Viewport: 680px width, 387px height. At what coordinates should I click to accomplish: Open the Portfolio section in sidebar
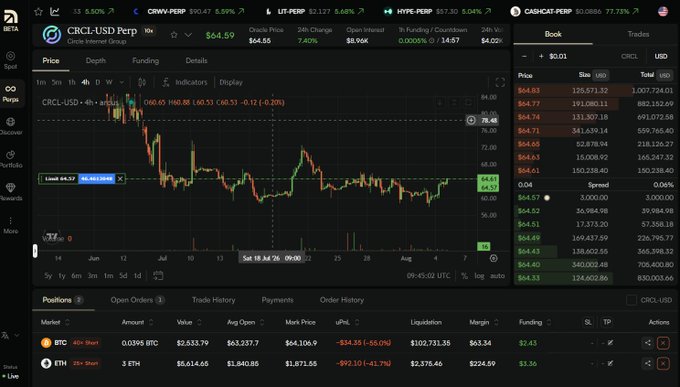10,159
